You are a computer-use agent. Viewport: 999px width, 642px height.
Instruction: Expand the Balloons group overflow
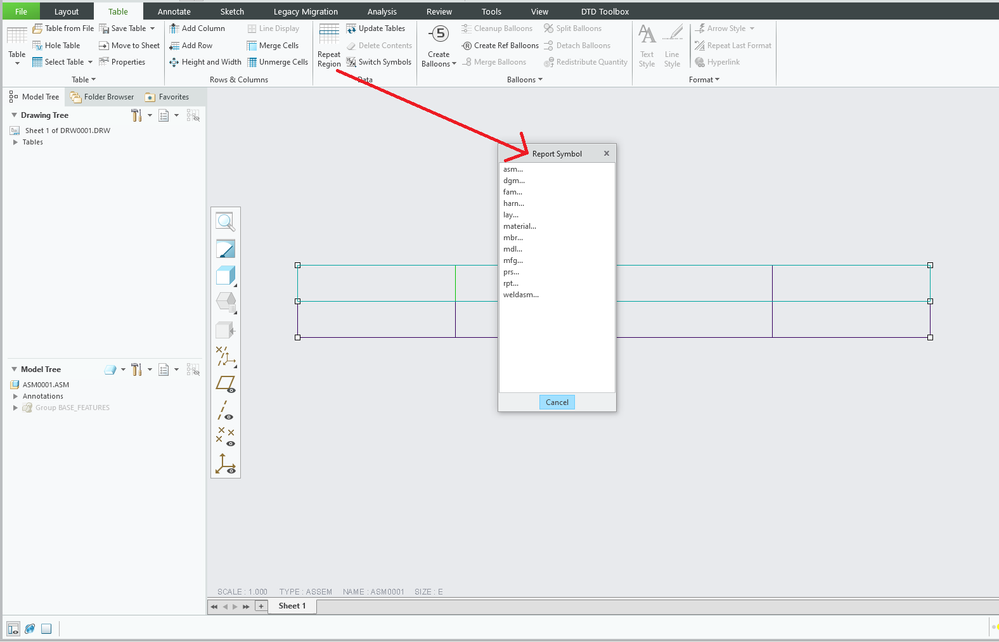[524, 80]
